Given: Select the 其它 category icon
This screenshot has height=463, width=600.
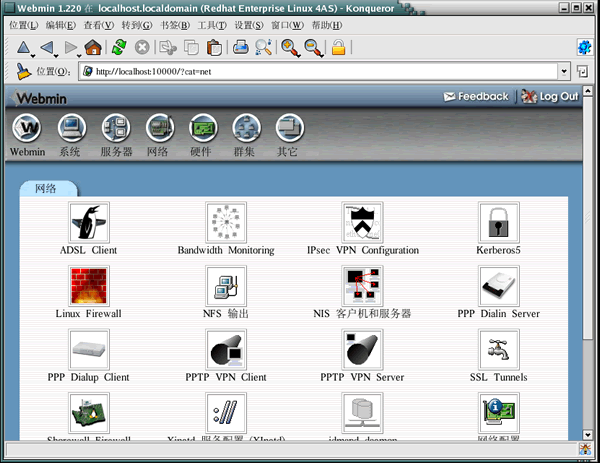Looking at the screenshot, I should (x=290, y=128).
